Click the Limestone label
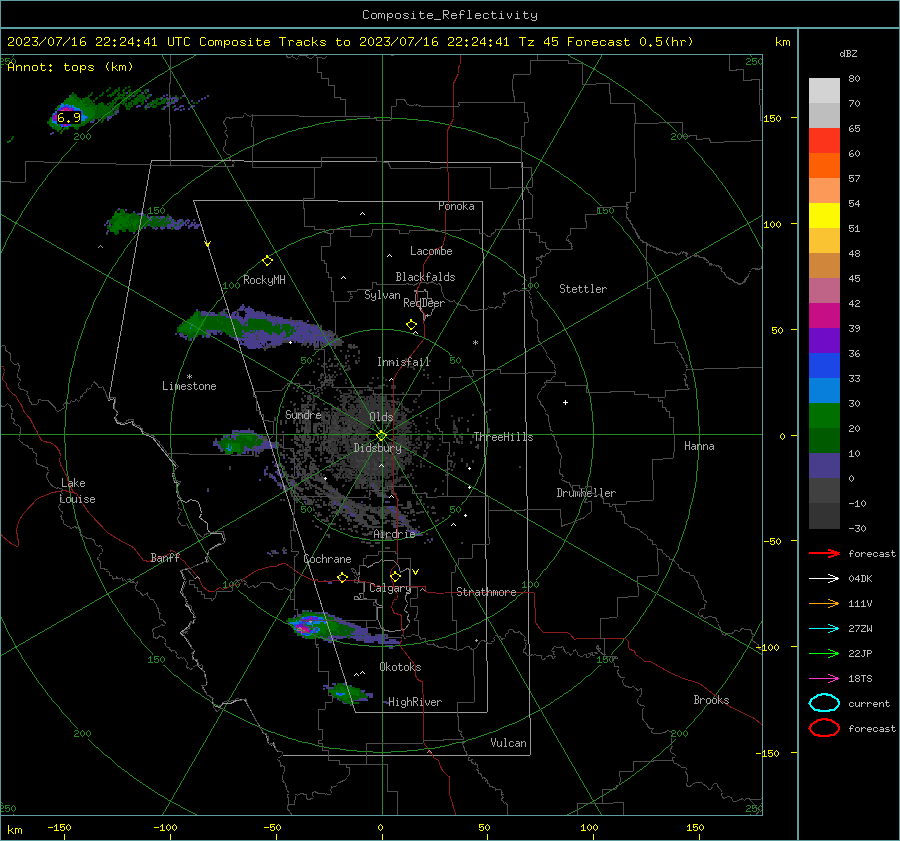Viewport: 900px width, 841px height. 189,386
